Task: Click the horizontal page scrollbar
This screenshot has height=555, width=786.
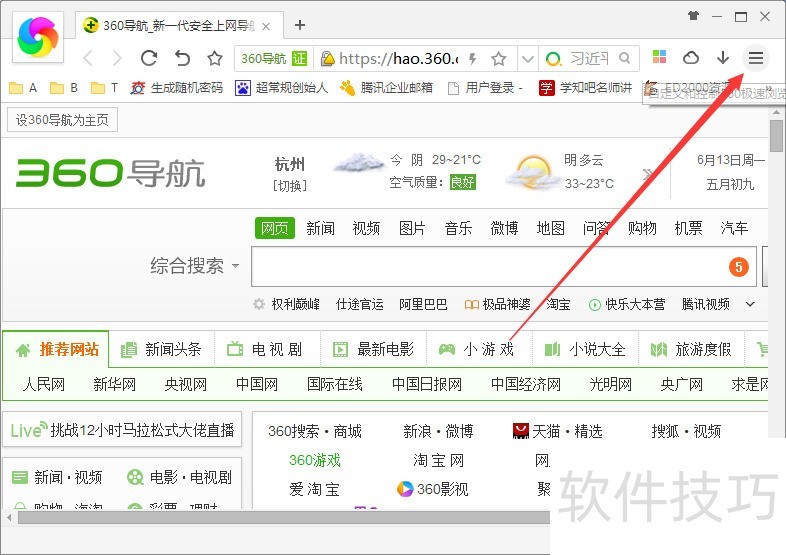Action: click(283, 517)
